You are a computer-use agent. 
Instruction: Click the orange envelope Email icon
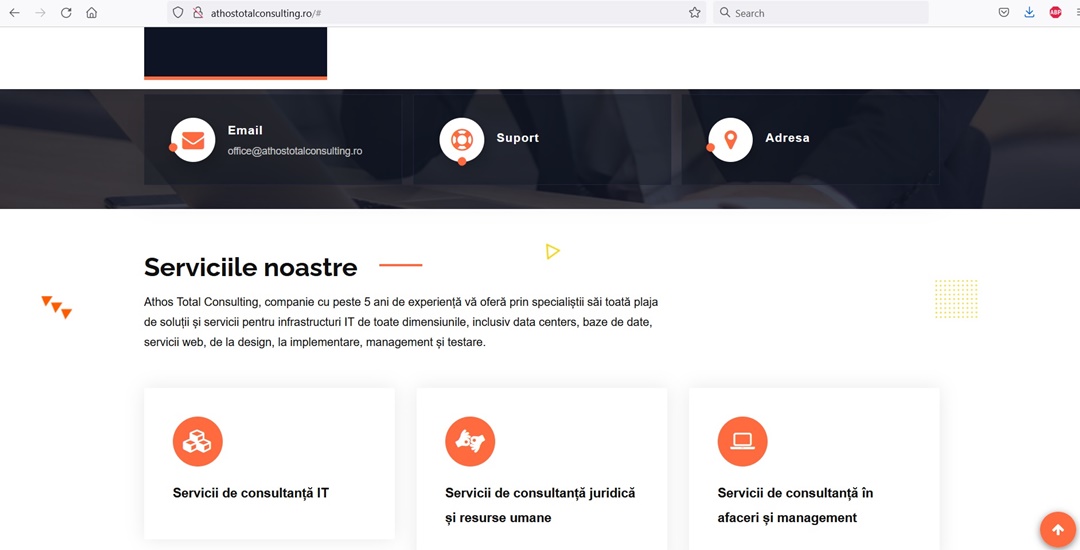tap(193, 140)
